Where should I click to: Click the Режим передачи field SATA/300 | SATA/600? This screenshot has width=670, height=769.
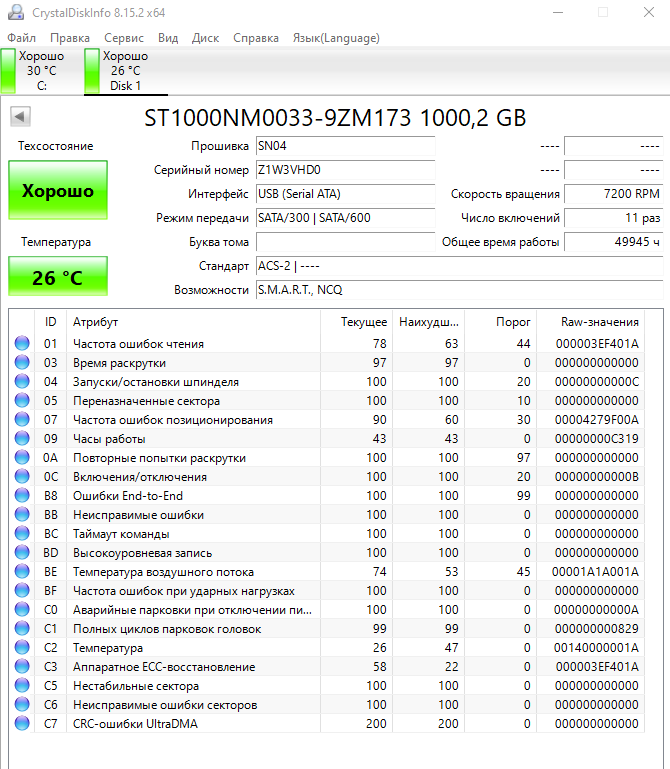(x=345, y=218)
